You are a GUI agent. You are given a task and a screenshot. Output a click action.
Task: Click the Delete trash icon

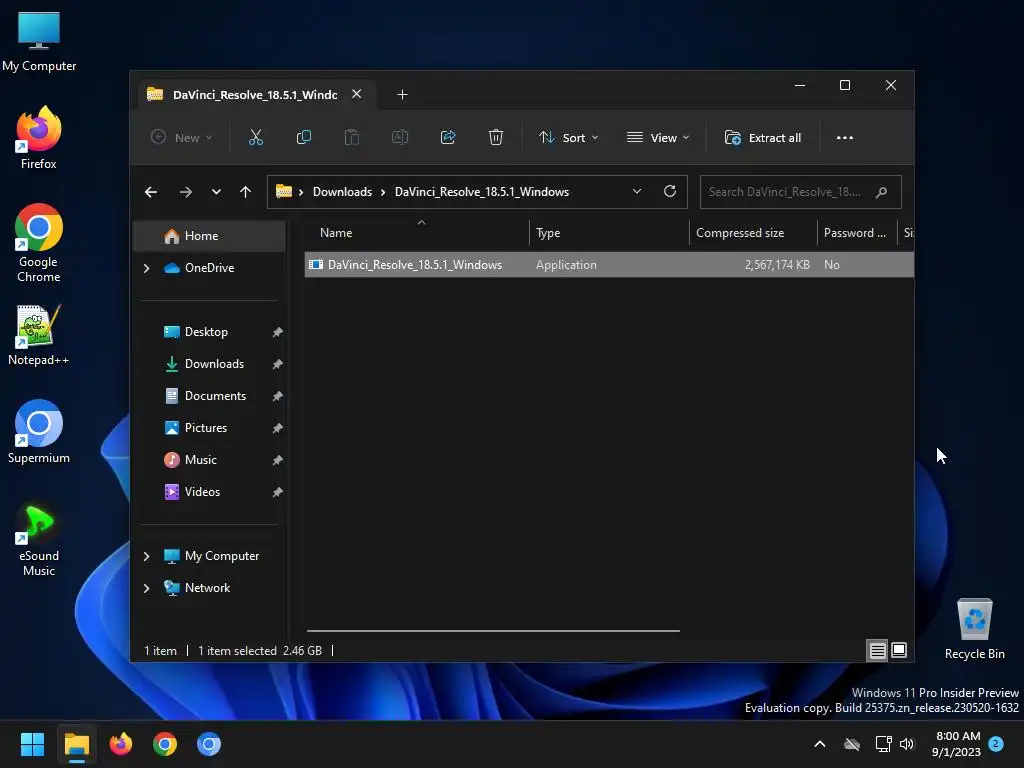pyautogui.click(x=496, y=138)
